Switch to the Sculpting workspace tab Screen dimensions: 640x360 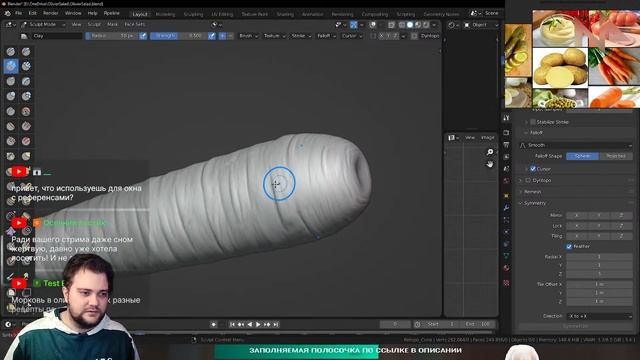click(x=193, y=14)
